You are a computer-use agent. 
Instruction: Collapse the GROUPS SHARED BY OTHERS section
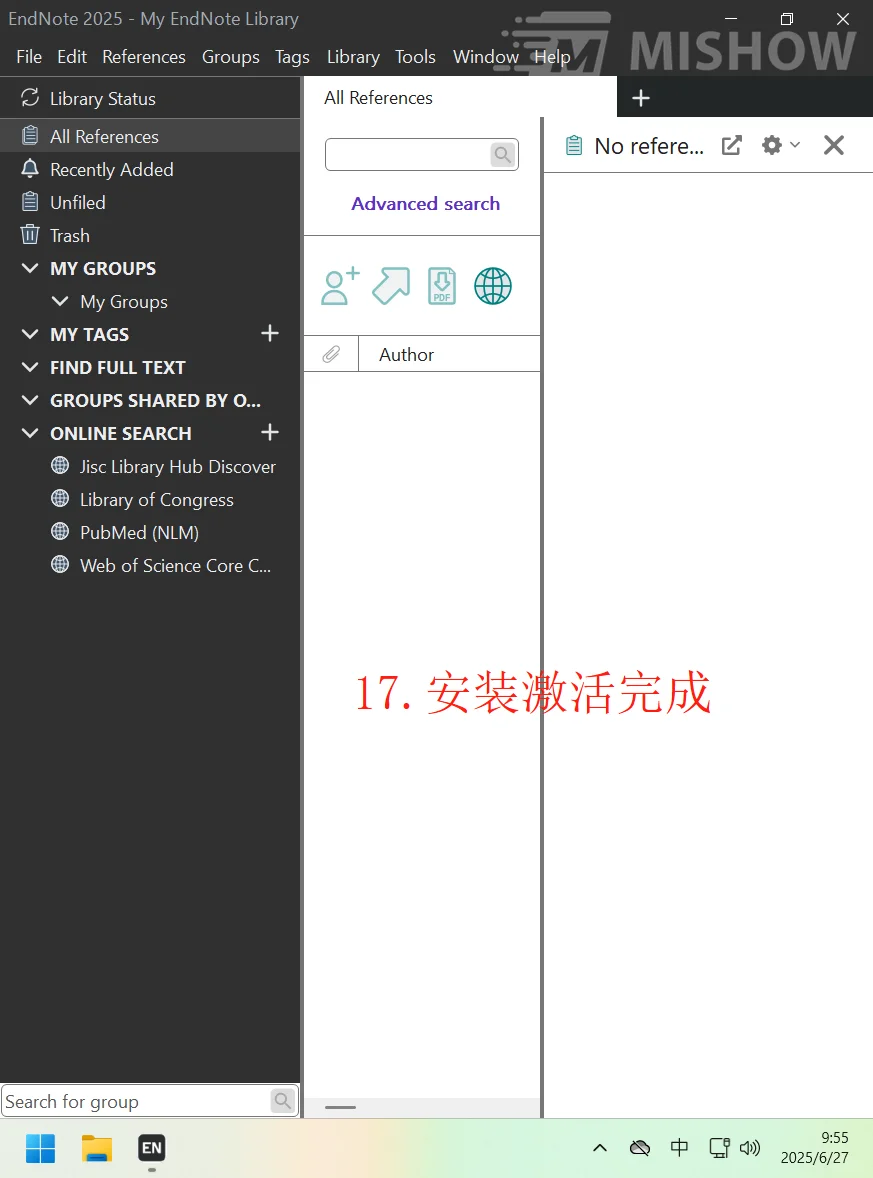[x=29, y=400]
